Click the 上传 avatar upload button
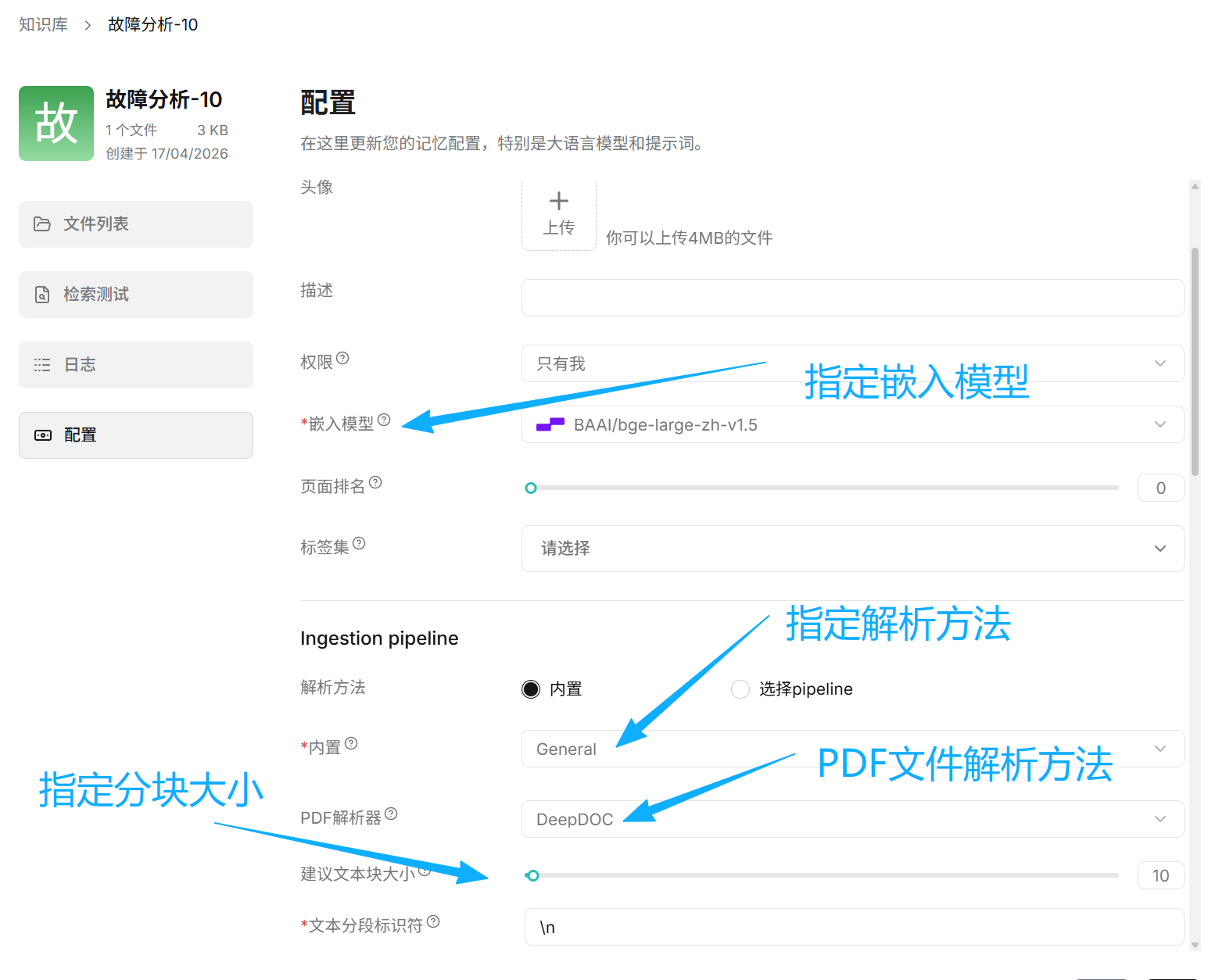Screen dimensions: 1208x980 (x=559, y=215)
